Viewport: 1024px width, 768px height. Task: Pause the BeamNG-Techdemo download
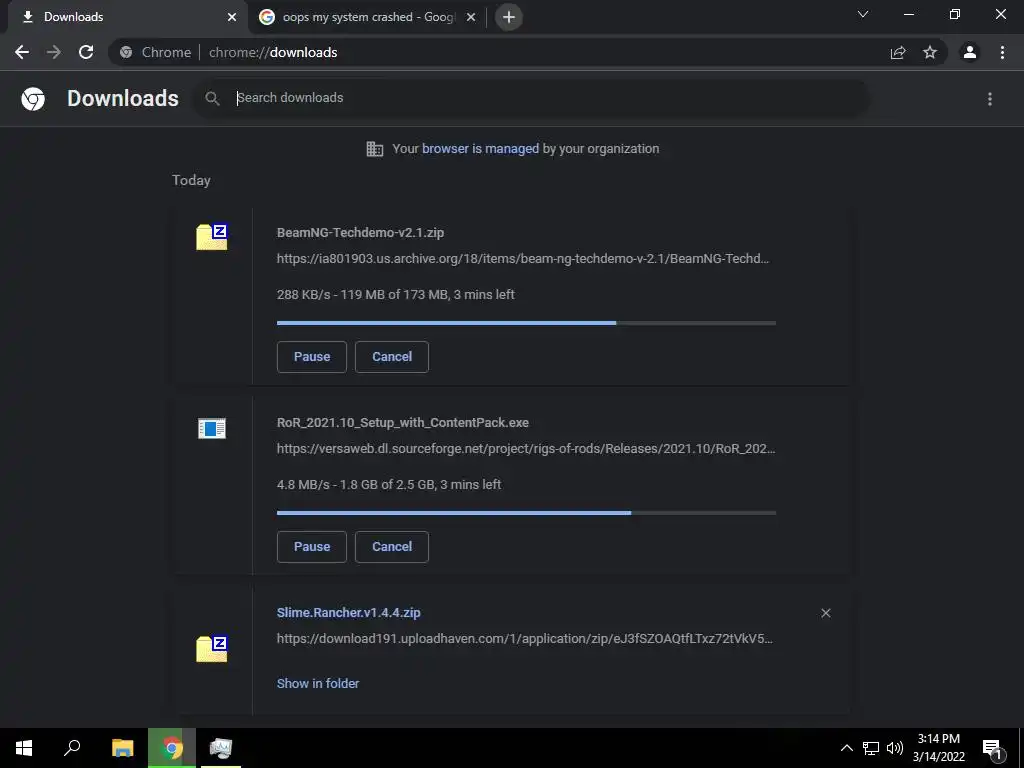tap(312, 357)
